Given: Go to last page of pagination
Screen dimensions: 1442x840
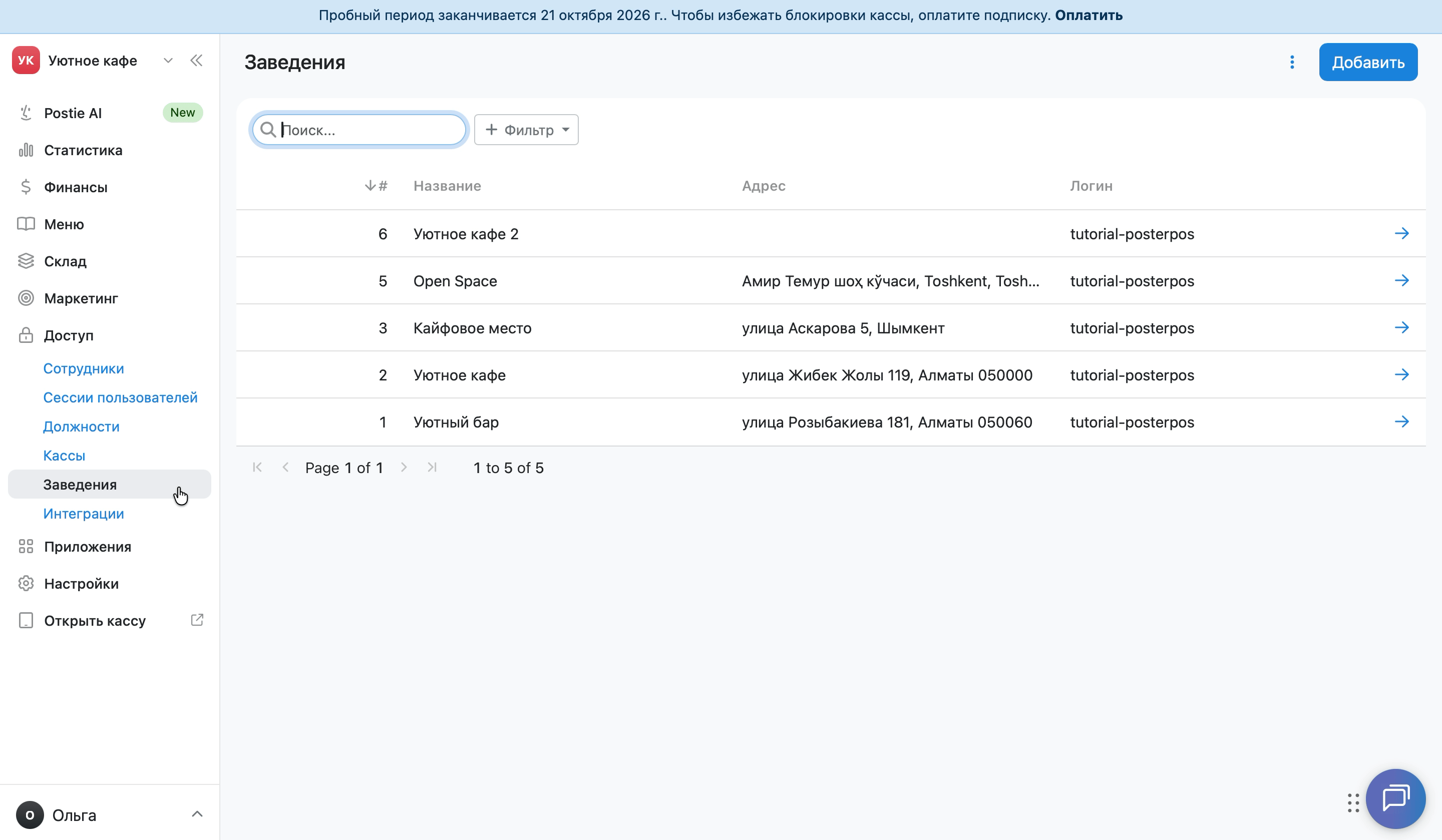Looking at the screenshot, I should coord(432,468).
